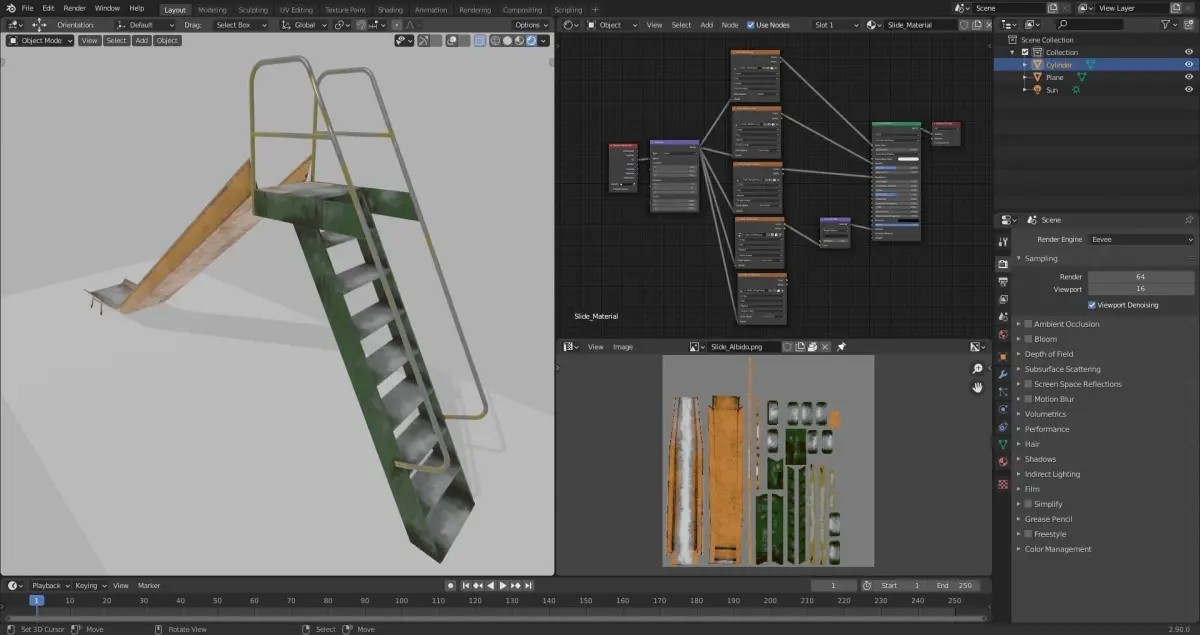
Task: Switch to the Shading workspace tab
Action: coord(390,10)
